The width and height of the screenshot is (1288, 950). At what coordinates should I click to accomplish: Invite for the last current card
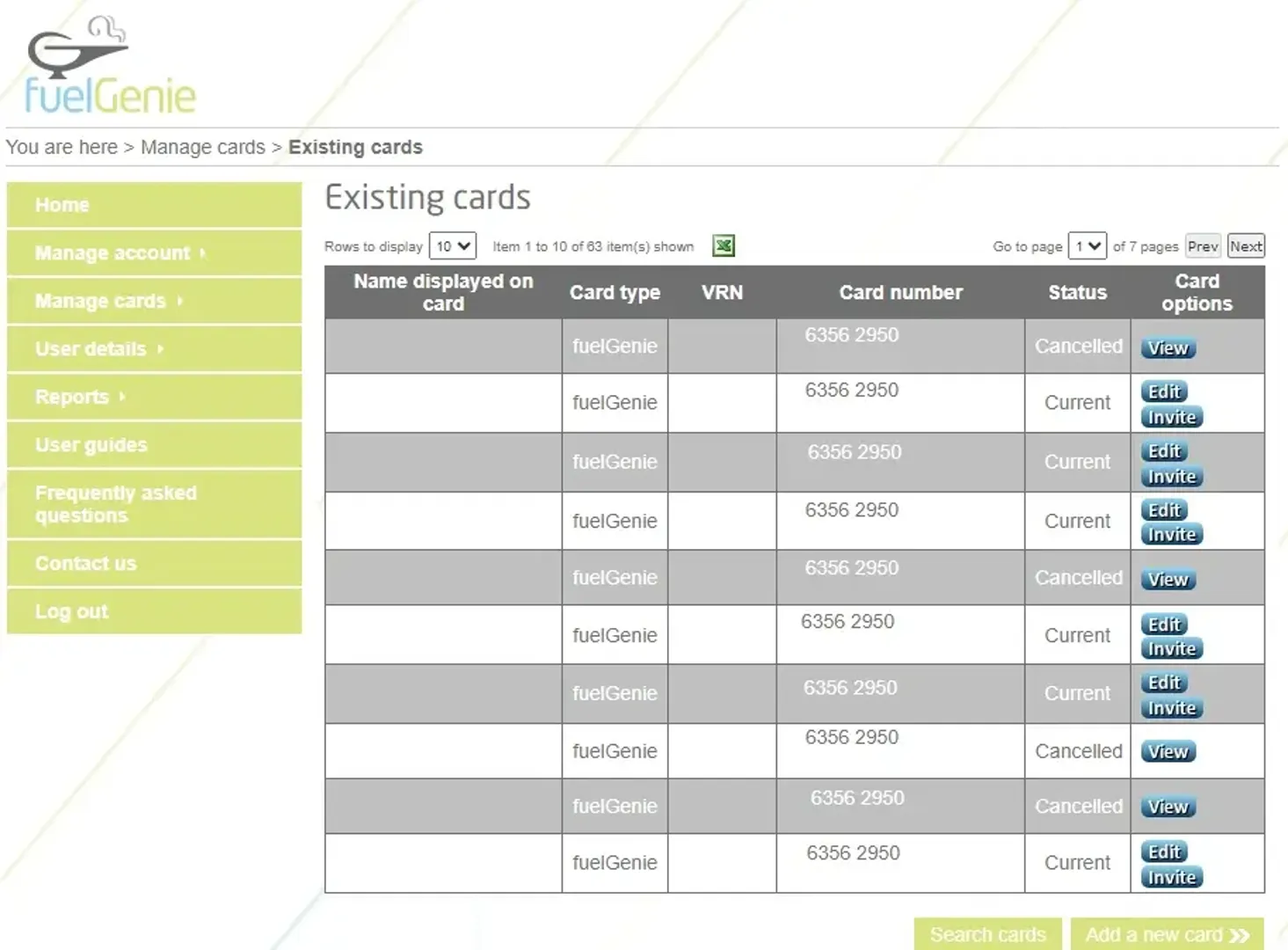point(1171,876)
